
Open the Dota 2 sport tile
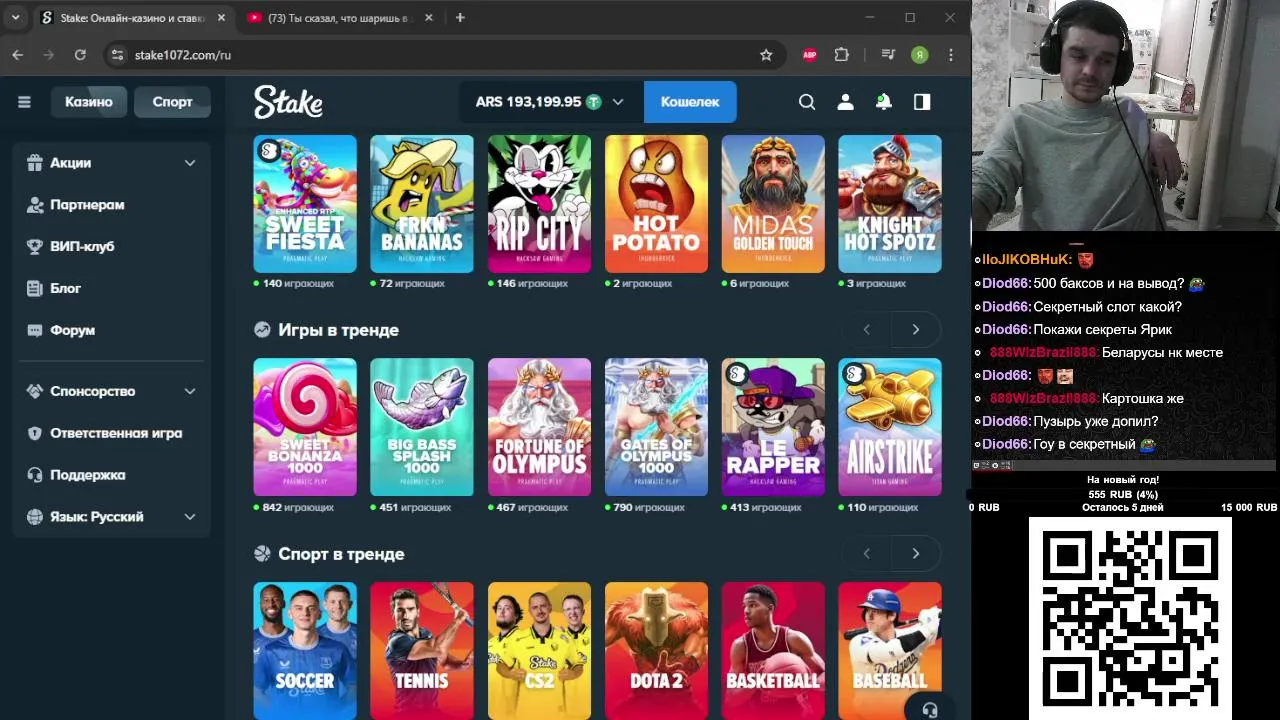pyautogui.click(x=656, y=651)
